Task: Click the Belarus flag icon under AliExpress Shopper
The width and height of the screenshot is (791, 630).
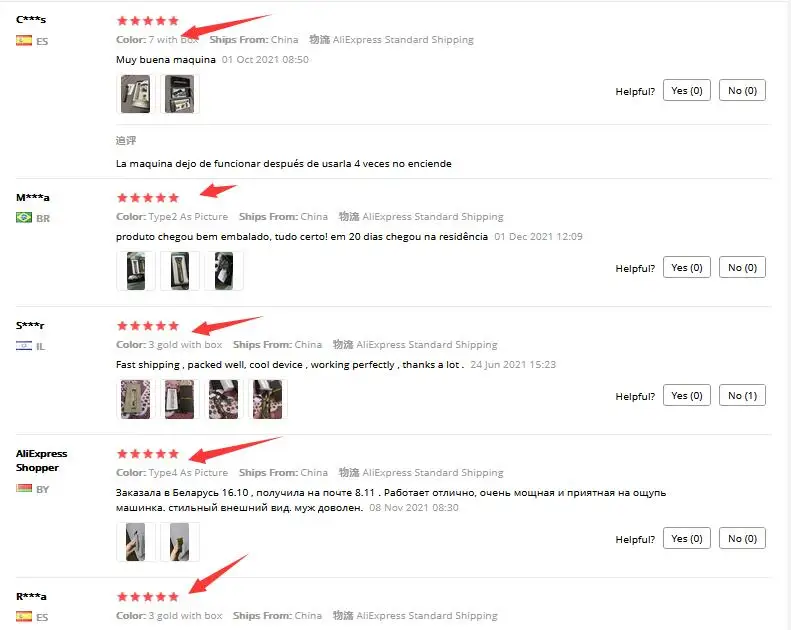Action: tap(24, 488)
